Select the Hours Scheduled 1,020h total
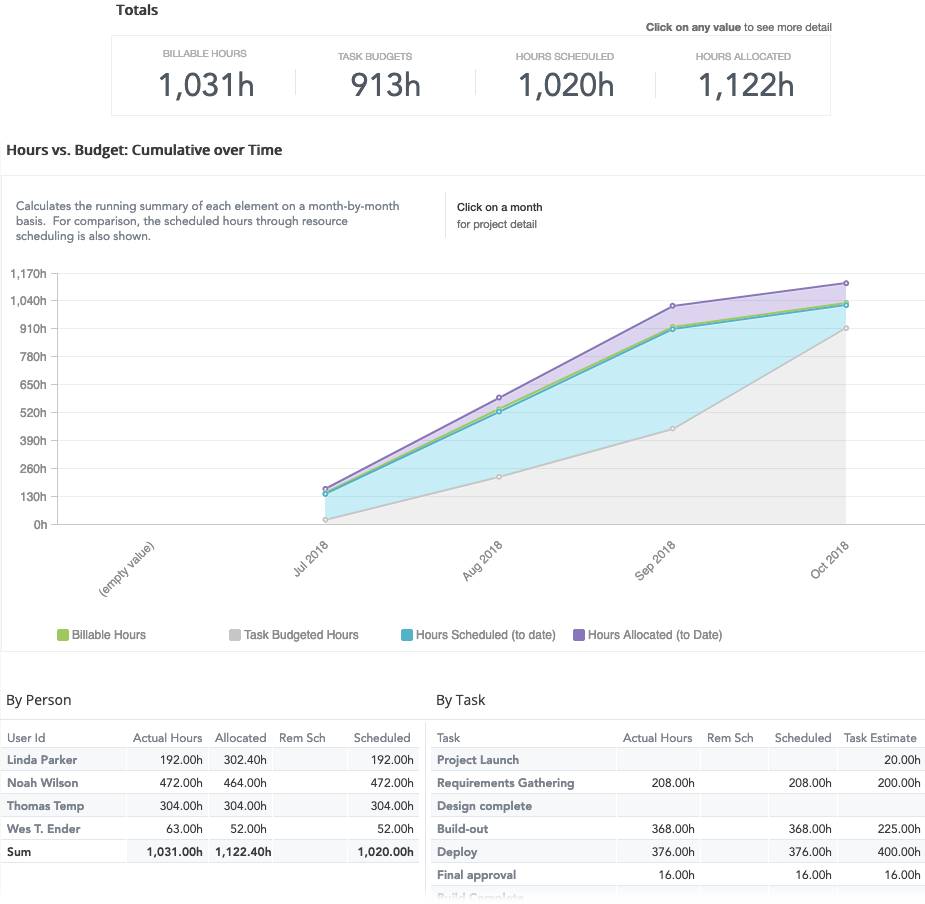Screen dimensions: 925x904 [x=565, y=86]
